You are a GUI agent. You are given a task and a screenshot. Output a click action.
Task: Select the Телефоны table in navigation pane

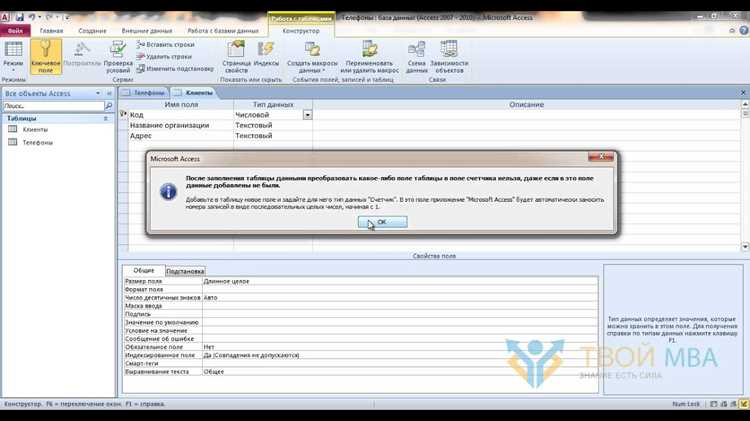pyautogui.click(x=37, y=143)
